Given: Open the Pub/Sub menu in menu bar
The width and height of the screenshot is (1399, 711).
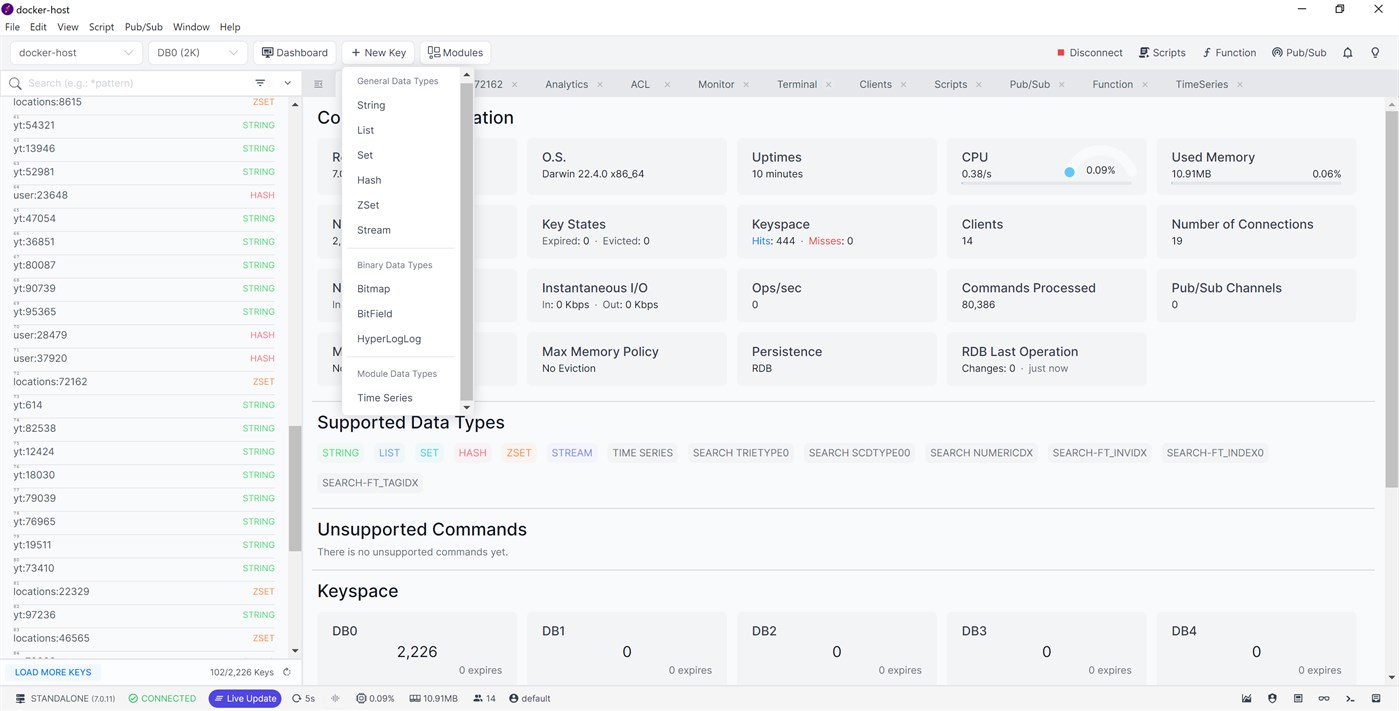Looking at the screenshot, I should (x=143, y=27).
